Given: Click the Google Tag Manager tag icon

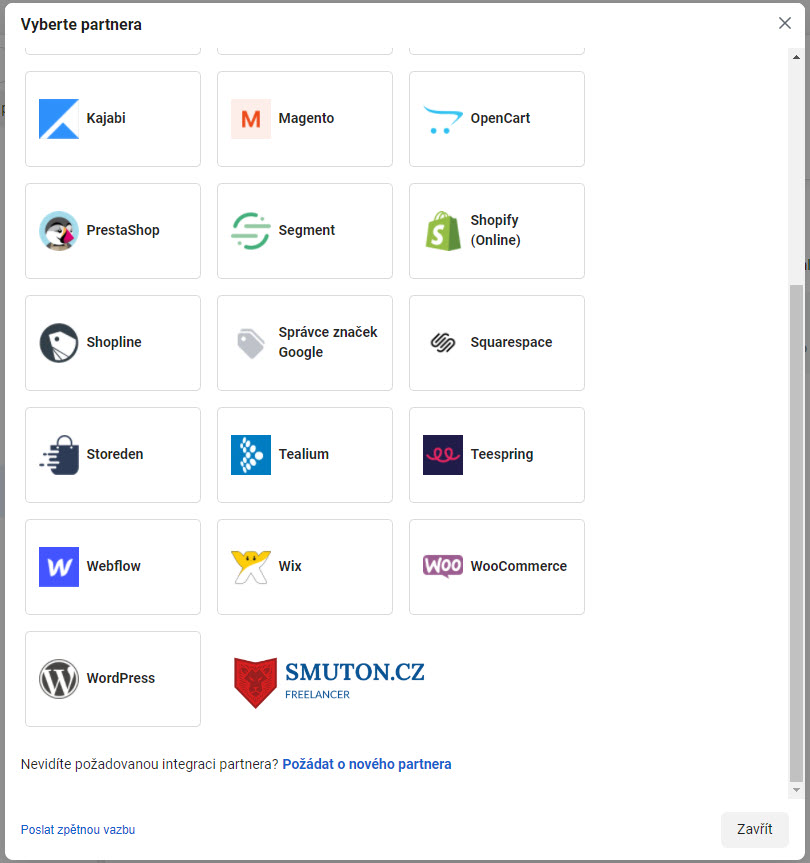Looking at the screenshot, I should (251, 343).
